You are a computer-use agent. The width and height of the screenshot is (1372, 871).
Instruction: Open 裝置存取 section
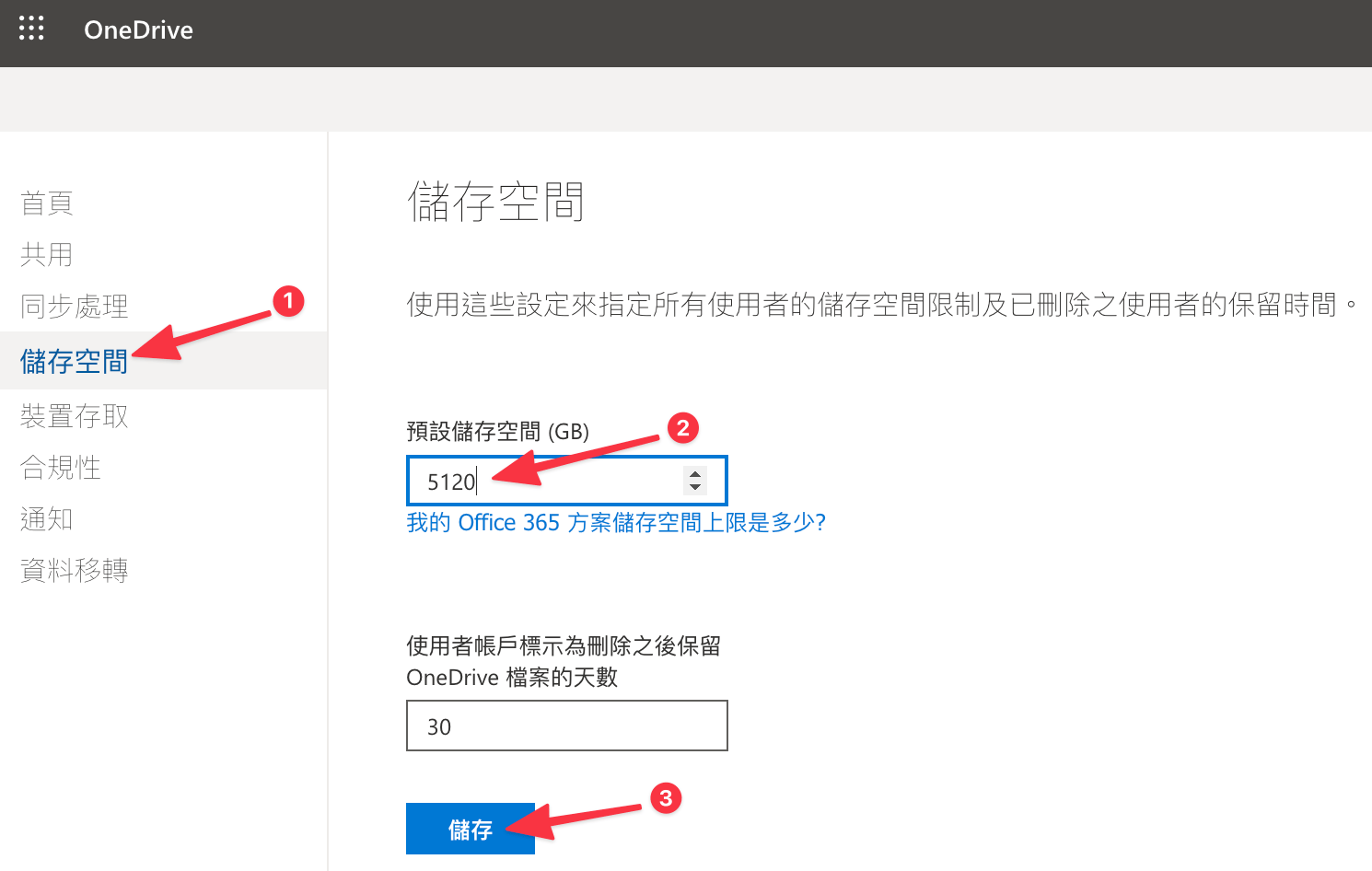(x=75, y=415)
